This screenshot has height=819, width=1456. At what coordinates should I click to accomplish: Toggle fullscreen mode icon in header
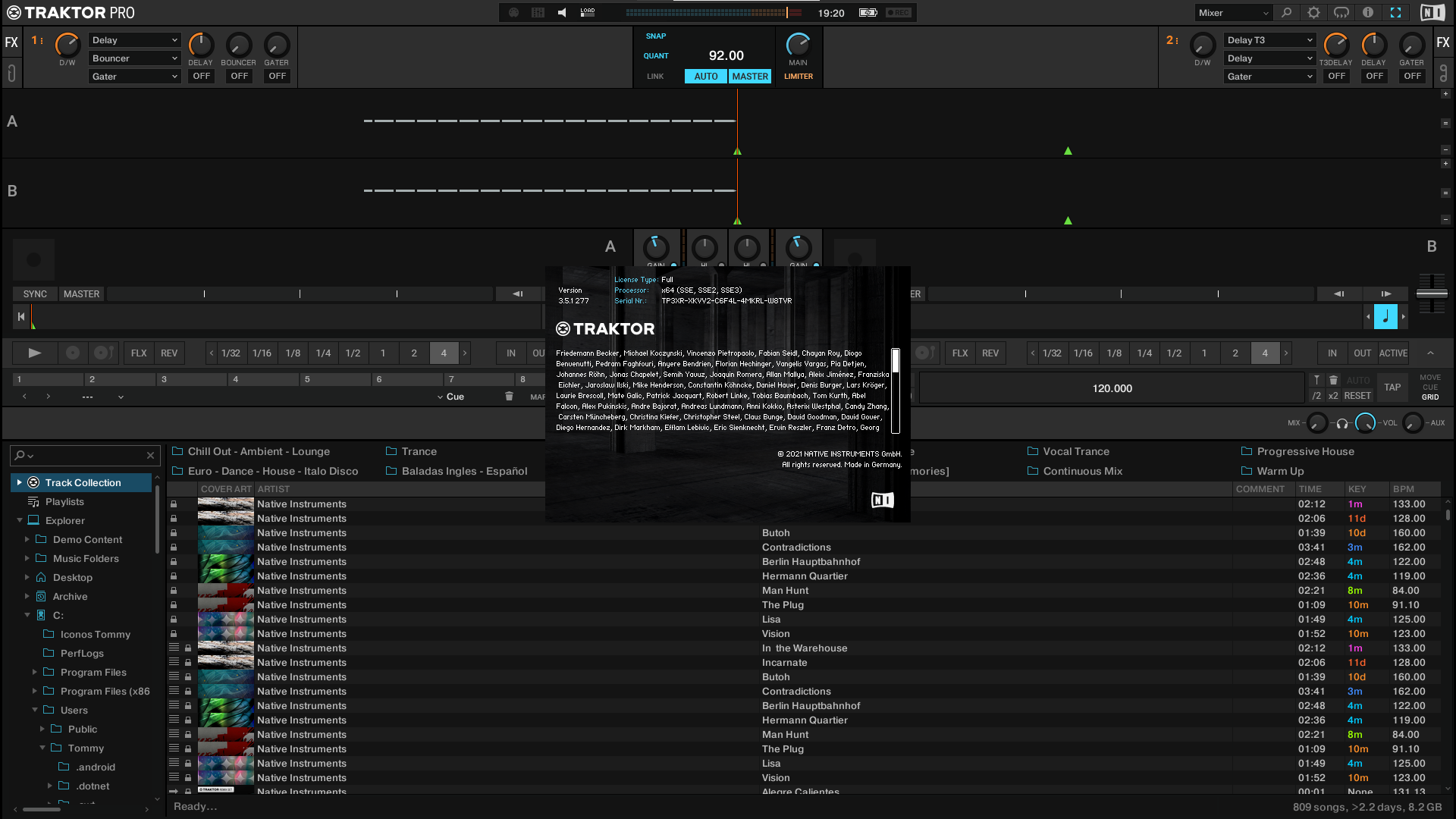pos(1395,13)
